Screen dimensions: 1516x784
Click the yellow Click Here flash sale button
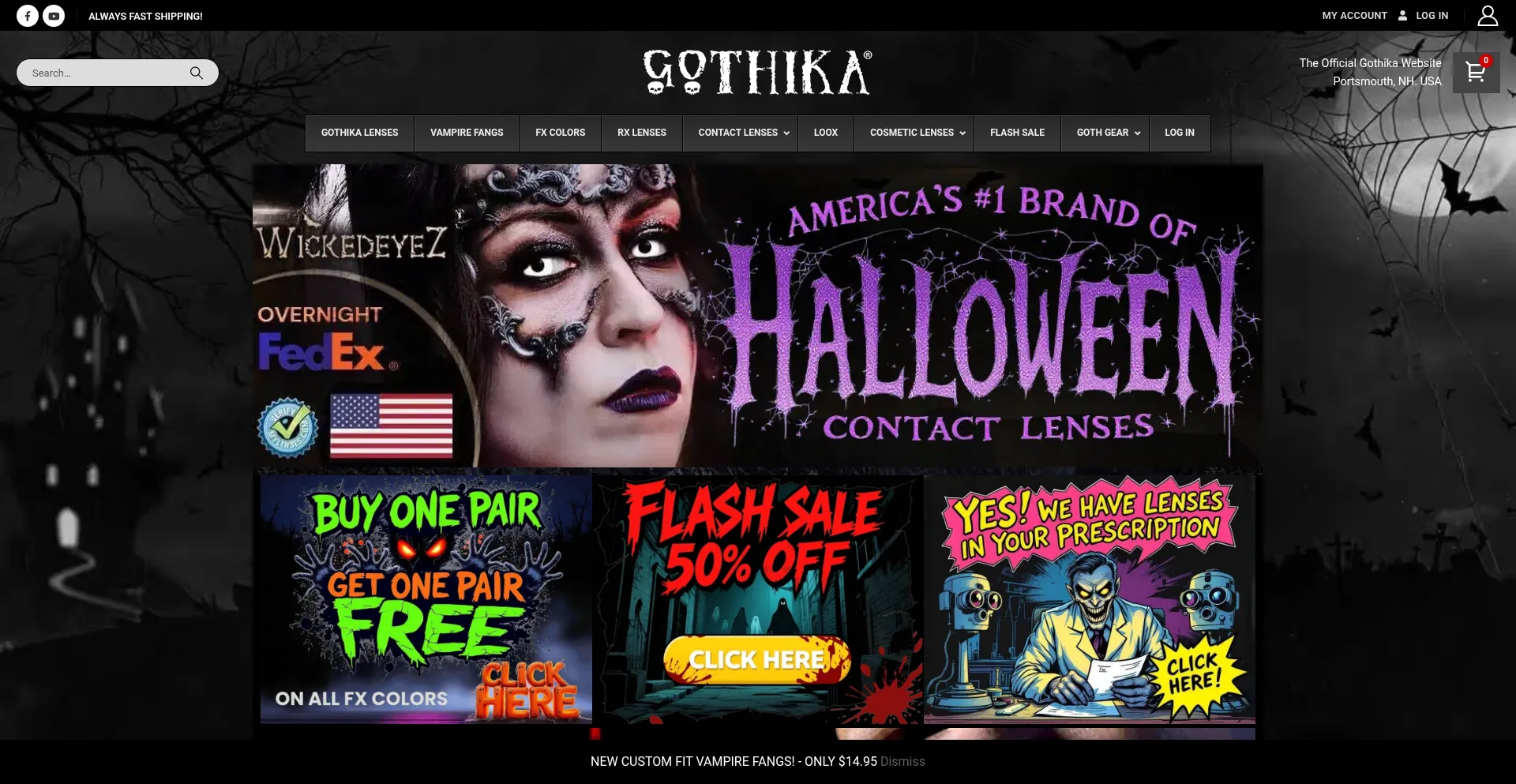click(757, 659)
